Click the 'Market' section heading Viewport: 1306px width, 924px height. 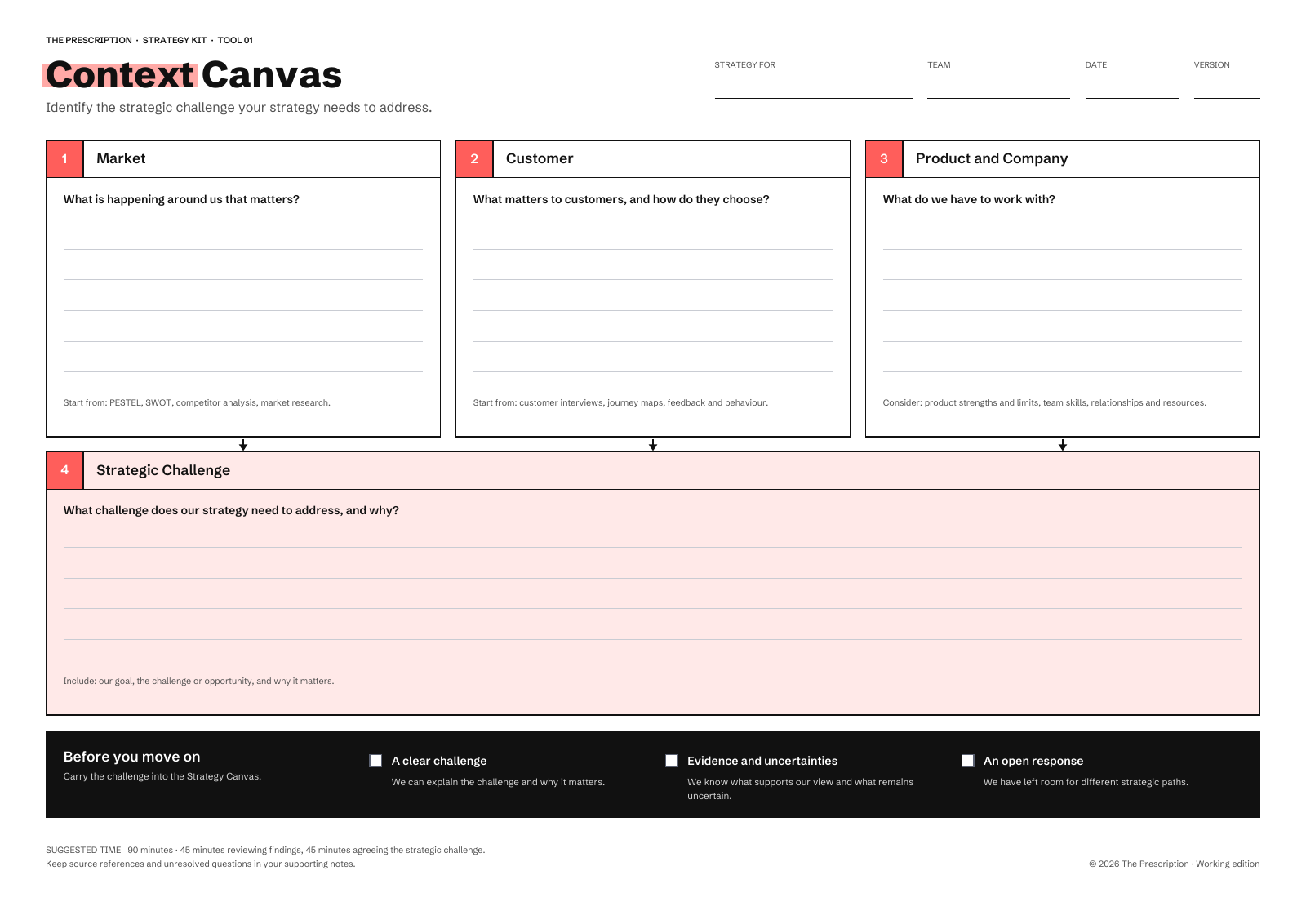[121, 158]
